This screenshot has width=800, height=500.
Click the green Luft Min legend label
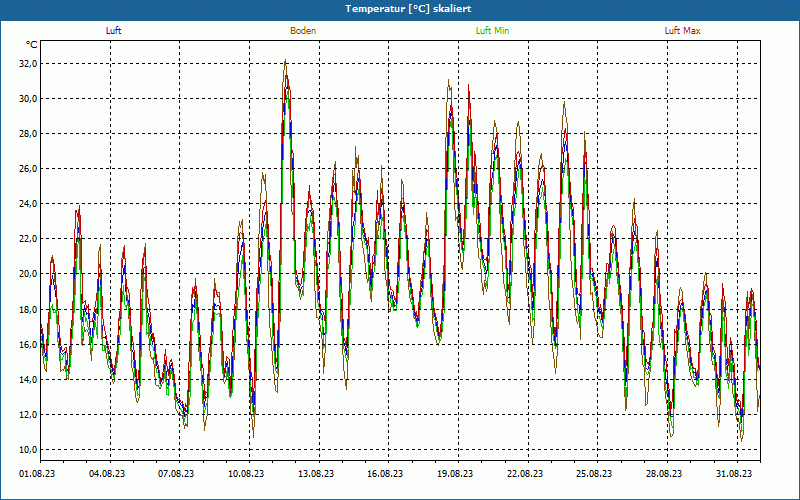tap(492, 31)
